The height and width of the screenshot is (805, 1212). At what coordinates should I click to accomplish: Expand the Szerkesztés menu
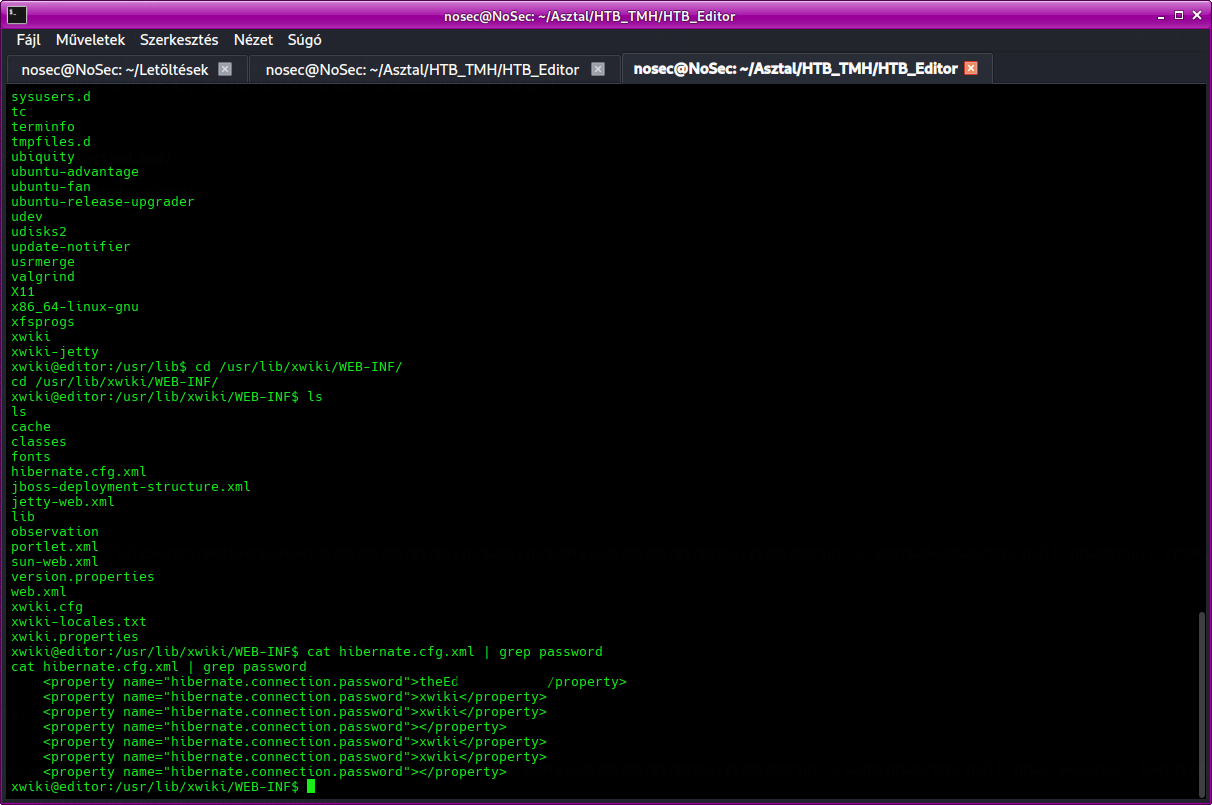coord(179,40)
